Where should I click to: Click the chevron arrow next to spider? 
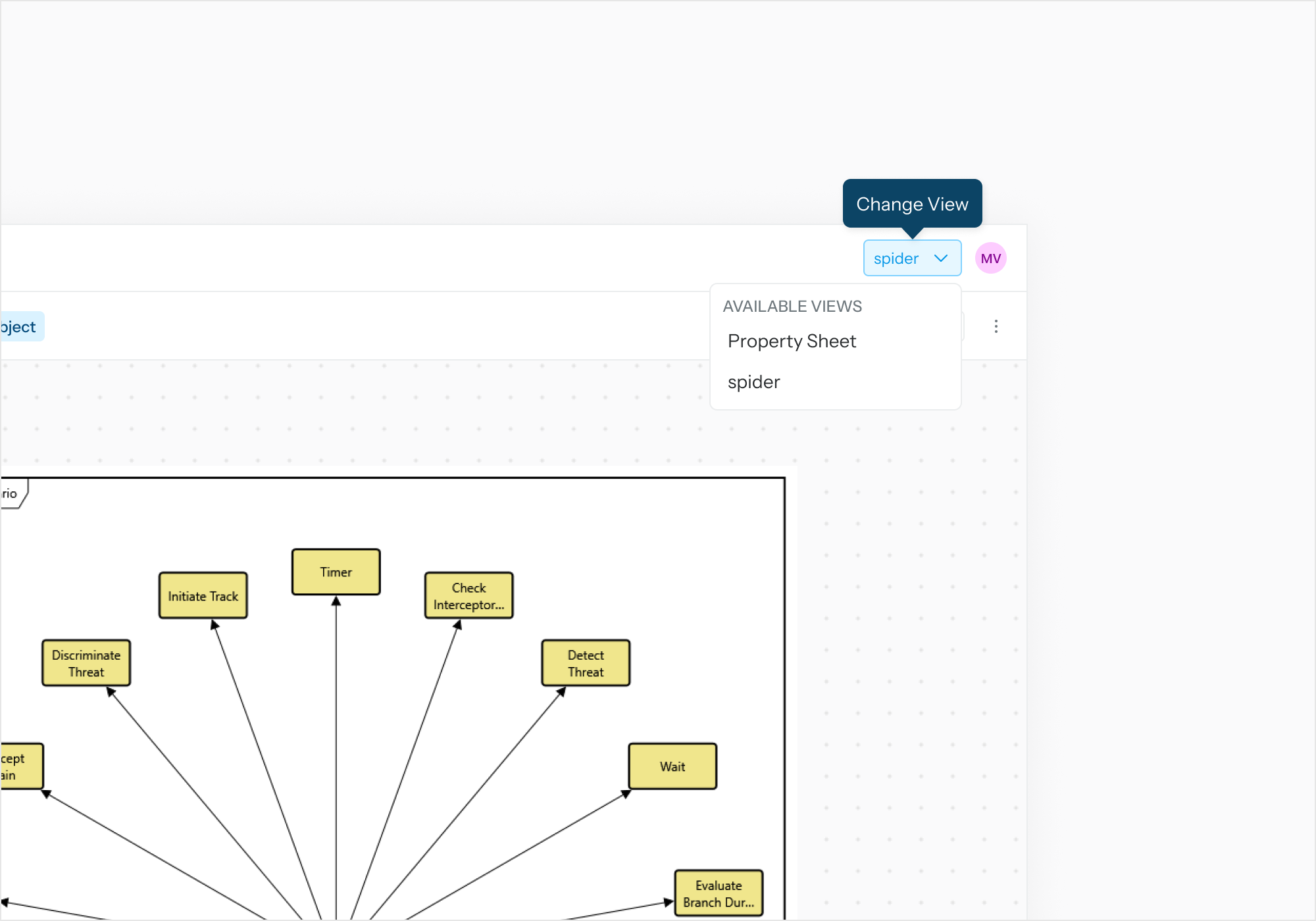(941, 258)
